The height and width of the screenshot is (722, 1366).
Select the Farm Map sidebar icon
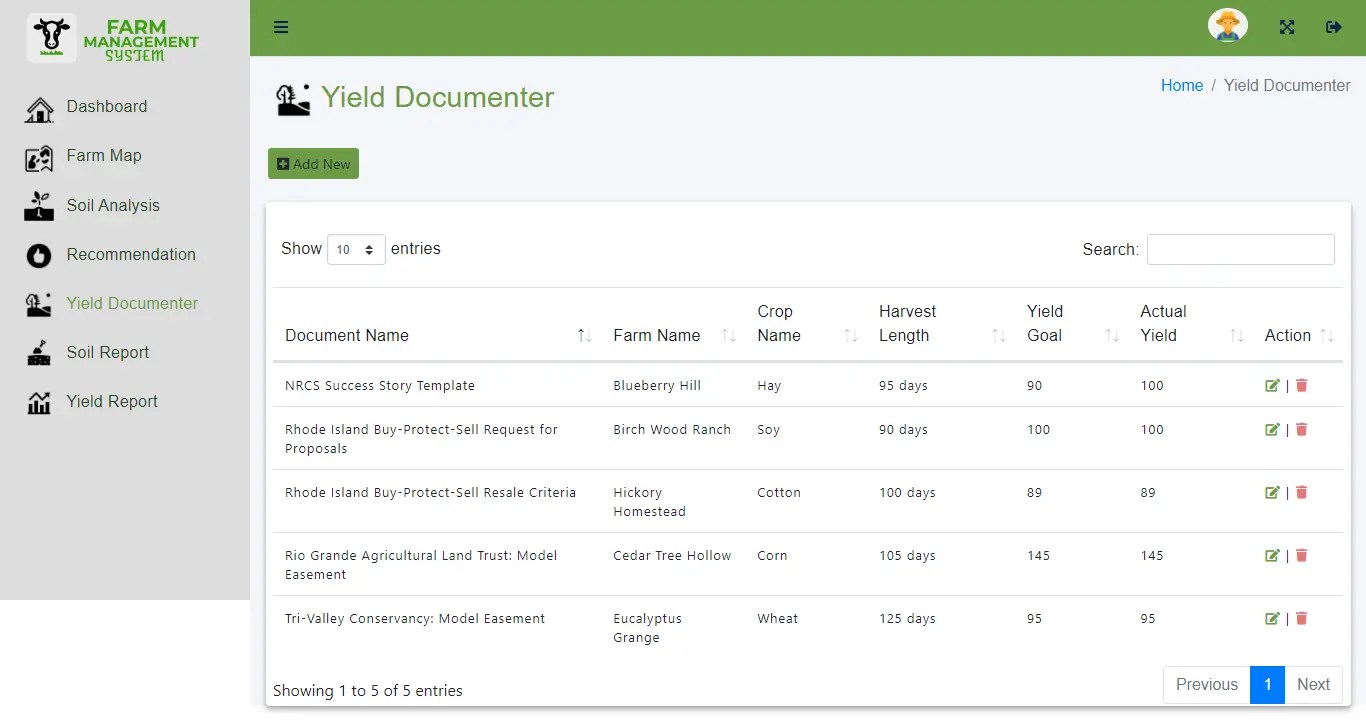(x=38, y=156)
